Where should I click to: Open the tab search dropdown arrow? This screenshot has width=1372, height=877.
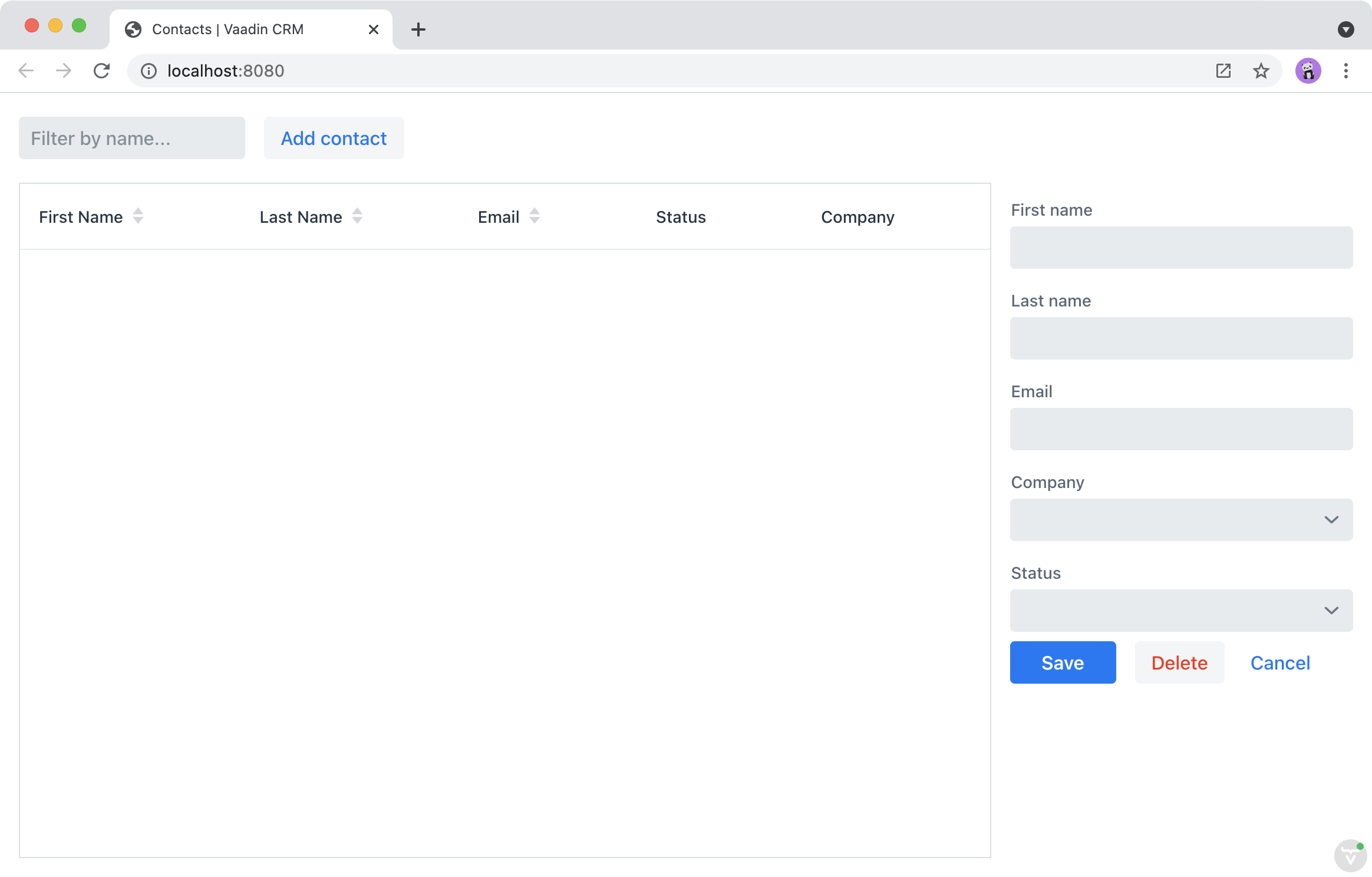click(x=1345, y=29)
